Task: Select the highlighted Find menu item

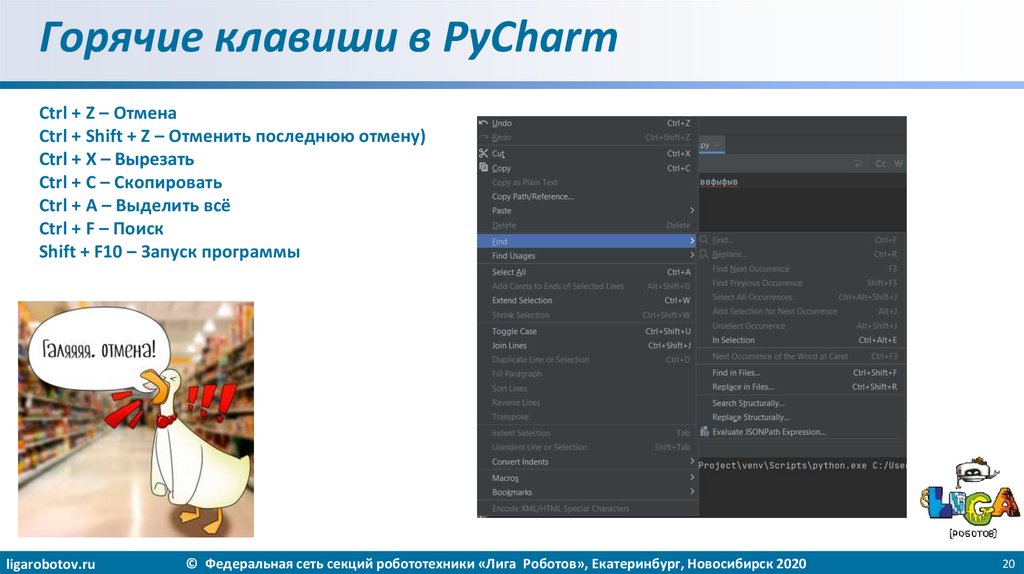Action: pos(587,241)
